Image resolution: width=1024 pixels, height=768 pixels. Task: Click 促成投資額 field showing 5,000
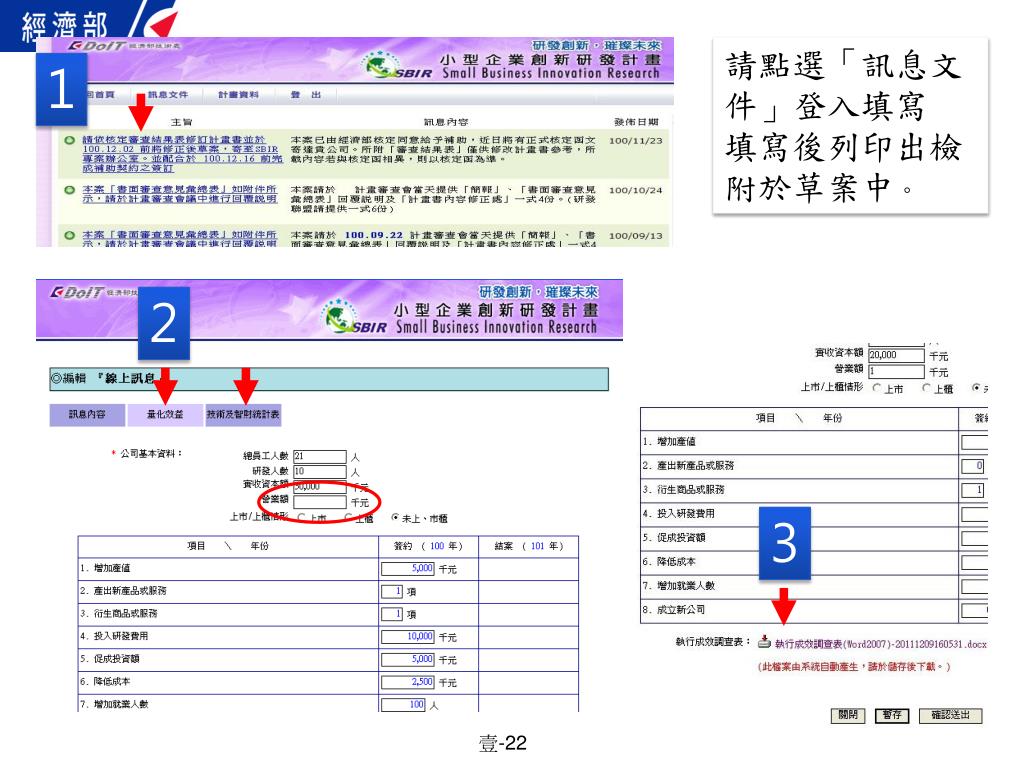(x=408, y=660)
